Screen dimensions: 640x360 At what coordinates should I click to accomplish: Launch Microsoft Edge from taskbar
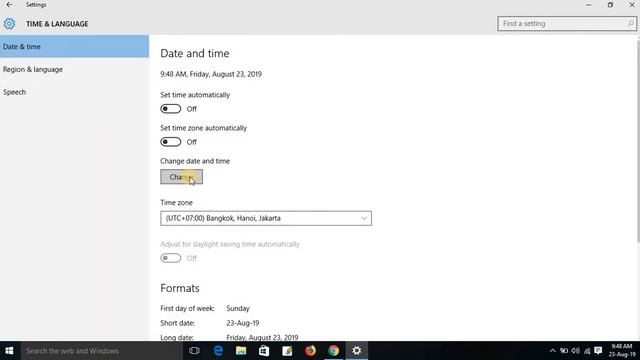[x=218, y=351]
